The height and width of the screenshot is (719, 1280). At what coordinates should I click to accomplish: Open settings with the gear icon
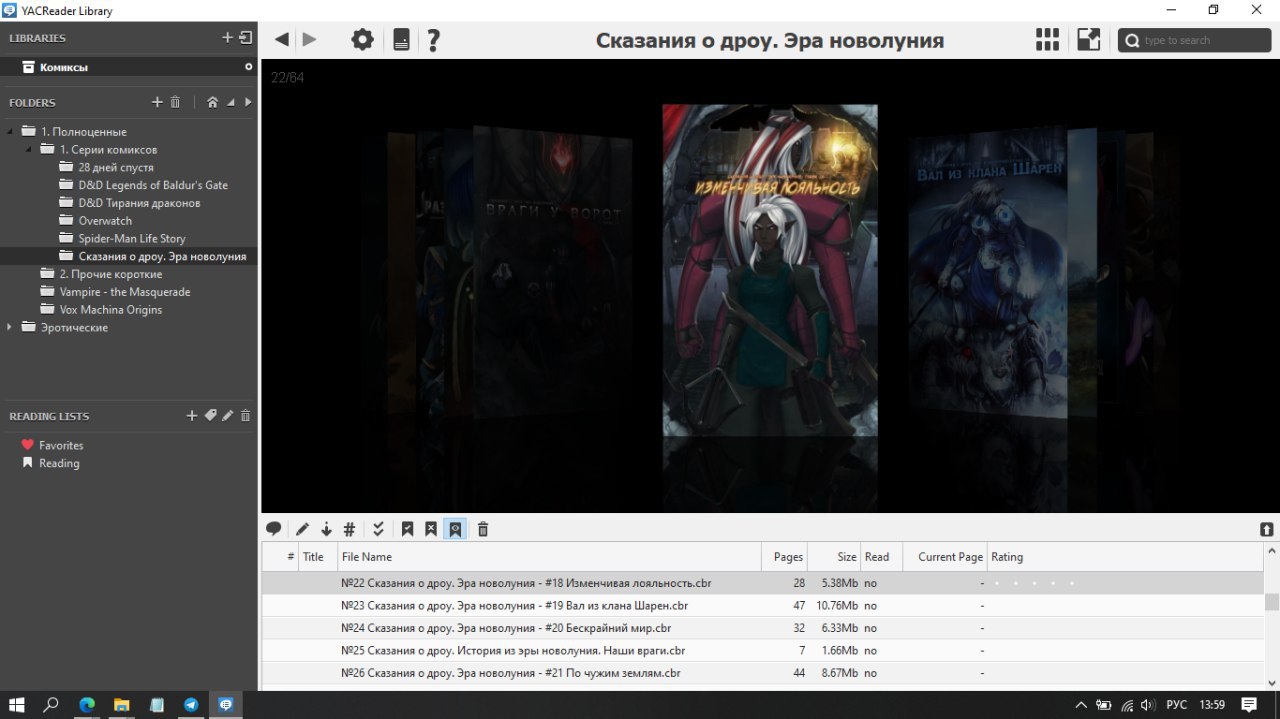click(362, 40)
